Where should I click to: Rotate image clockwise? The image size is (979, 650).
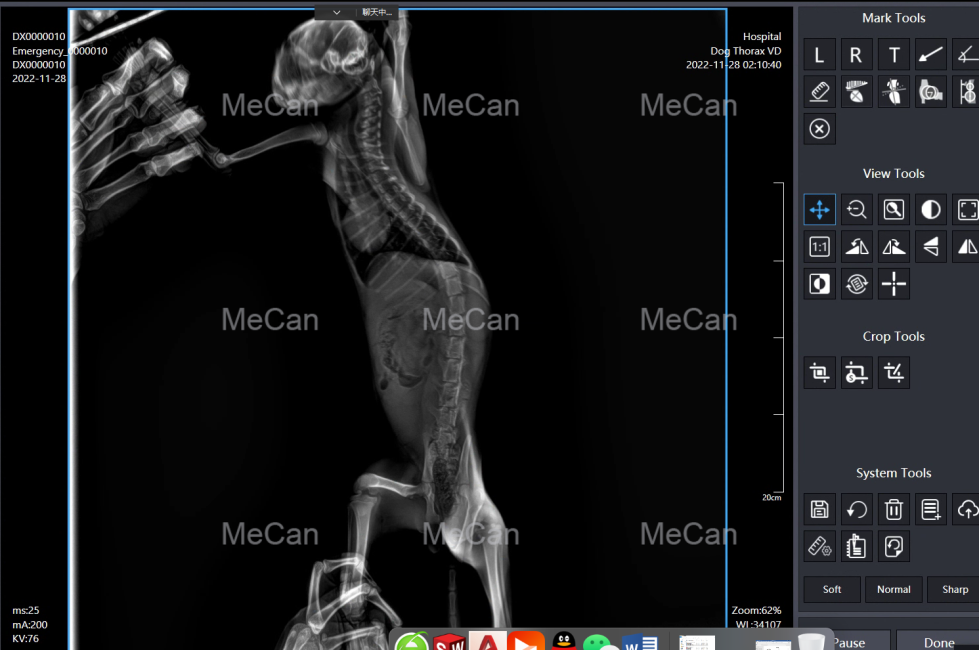[x=893, y=247]
